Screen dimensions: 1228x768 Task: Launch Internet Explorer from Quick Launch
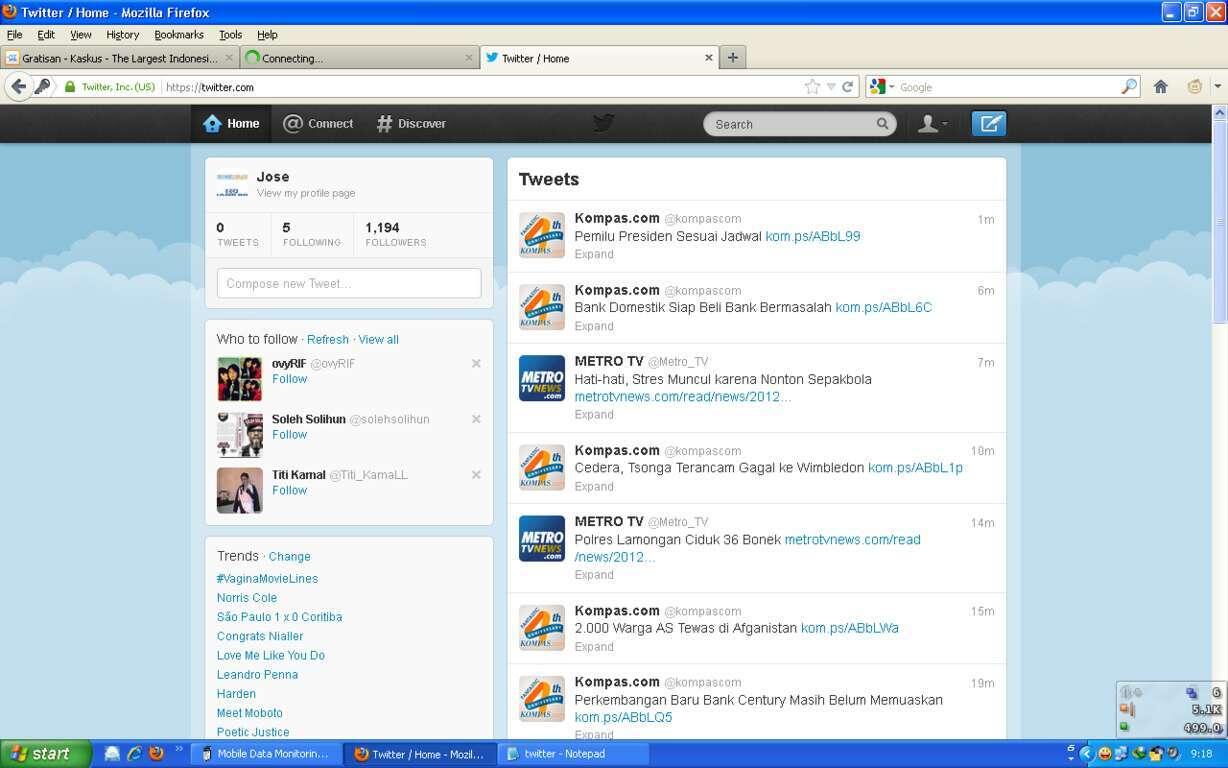click(x=134, y=754)
